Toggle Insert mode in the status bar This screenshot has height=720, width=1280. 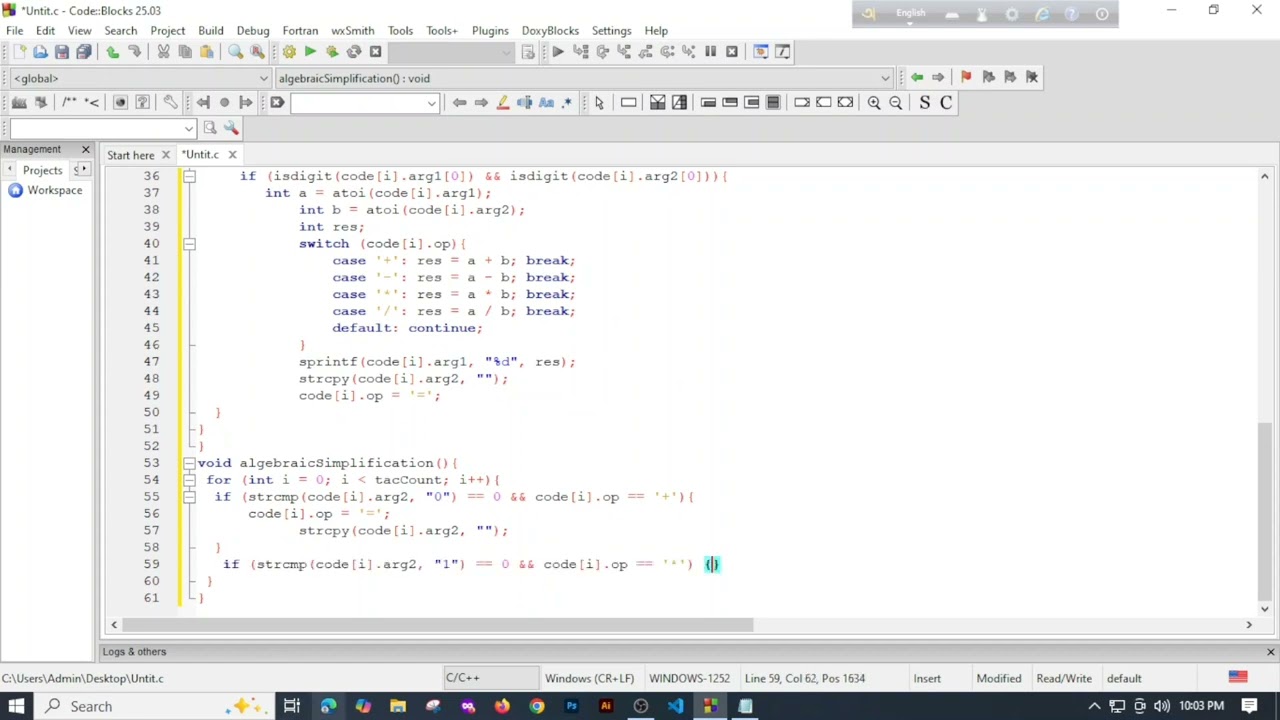coord(927,678)
